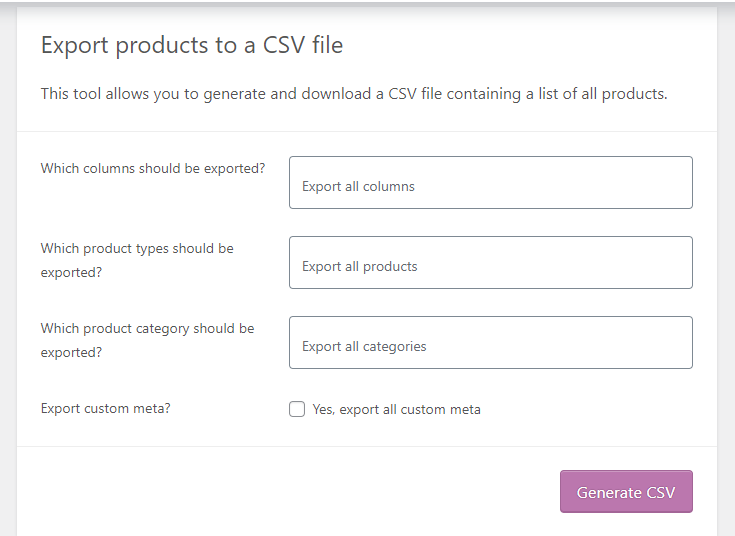Click the tool description text about CSV download
The height and width of the screenshot is (536, 735).
(353, 94)
